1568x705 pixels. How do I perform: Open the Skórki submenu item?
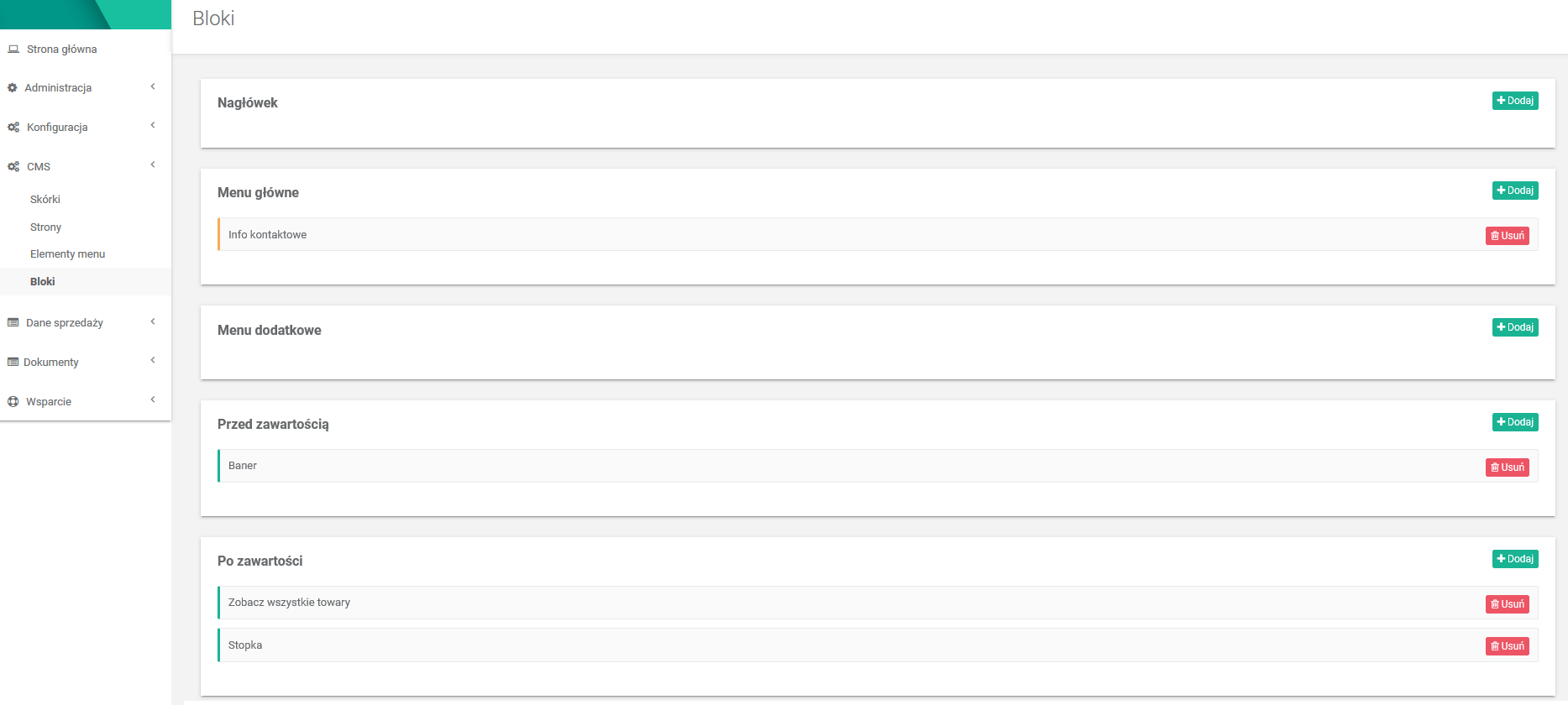tap(45, 200)
